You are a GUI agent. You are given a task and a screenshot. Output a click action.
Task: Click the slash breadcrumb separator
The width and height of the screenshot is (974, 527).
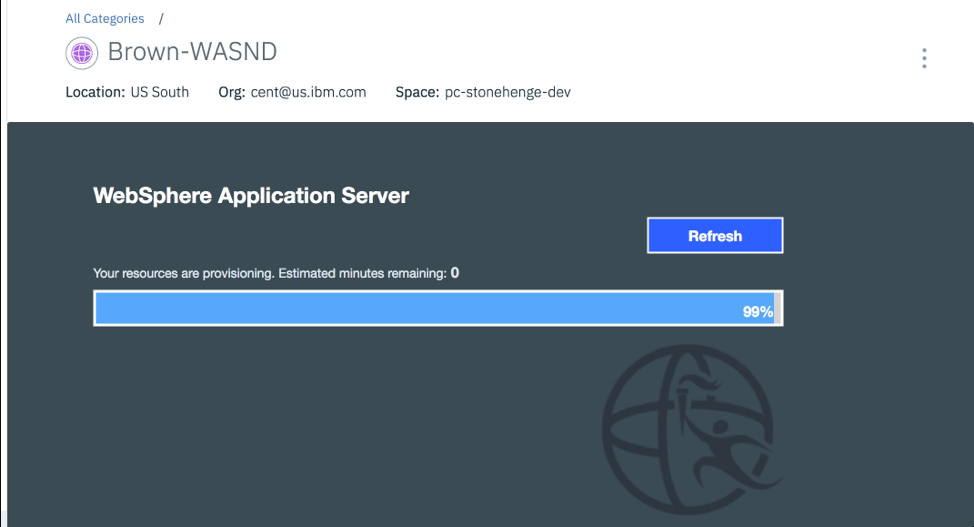coord(161,19)
